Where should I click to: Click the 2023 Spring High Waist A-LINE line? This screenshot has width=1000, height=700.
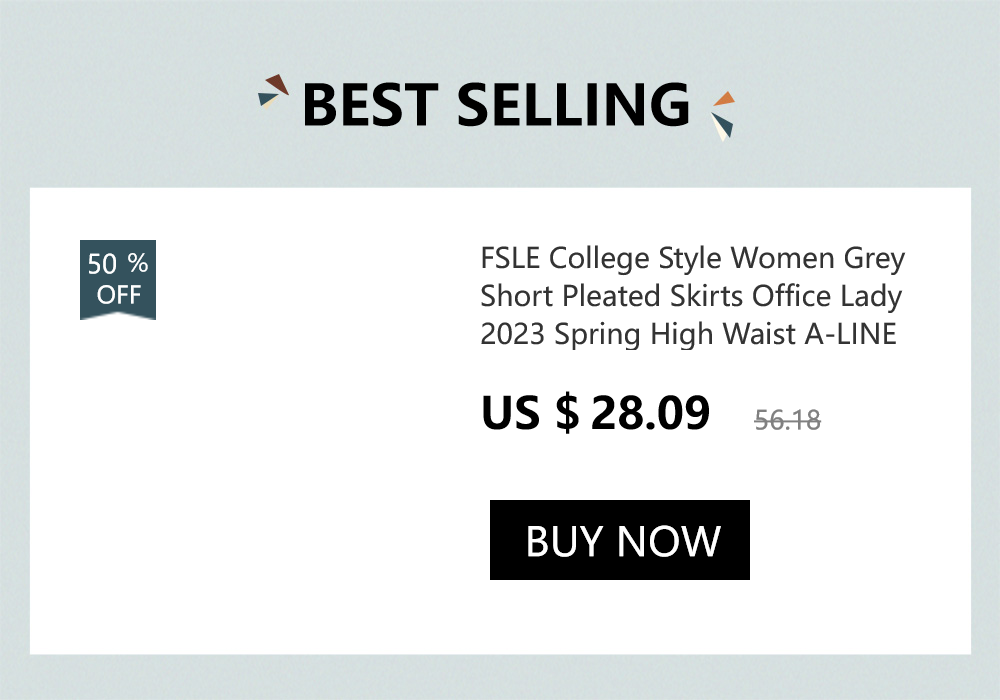point(688,334)
